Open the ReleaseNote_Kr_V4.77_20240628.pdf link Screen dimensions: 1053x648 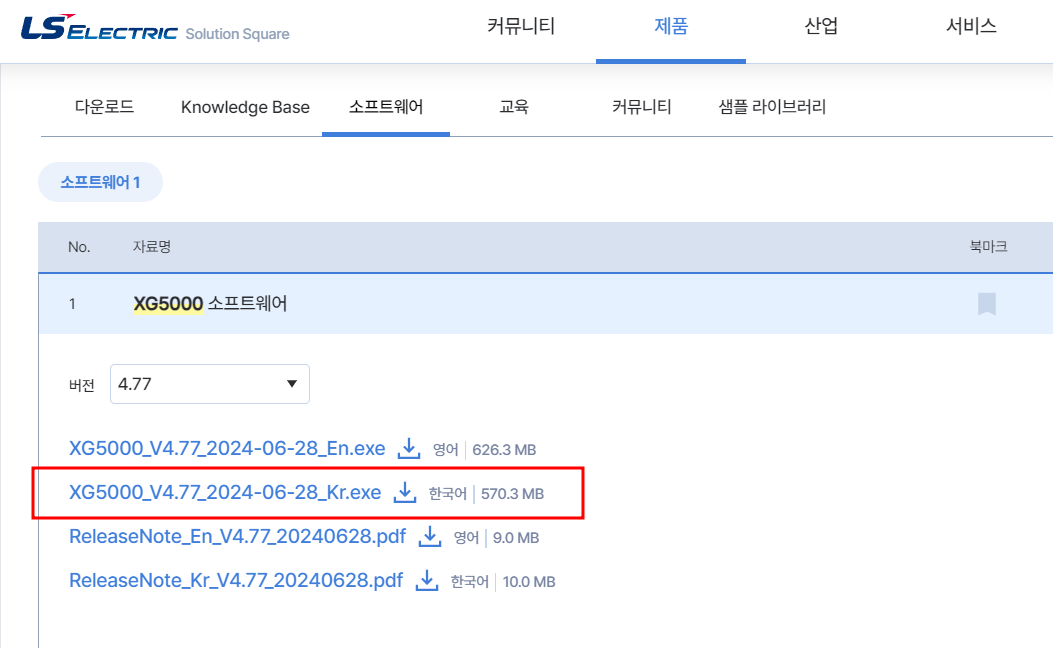click(235, 581)
